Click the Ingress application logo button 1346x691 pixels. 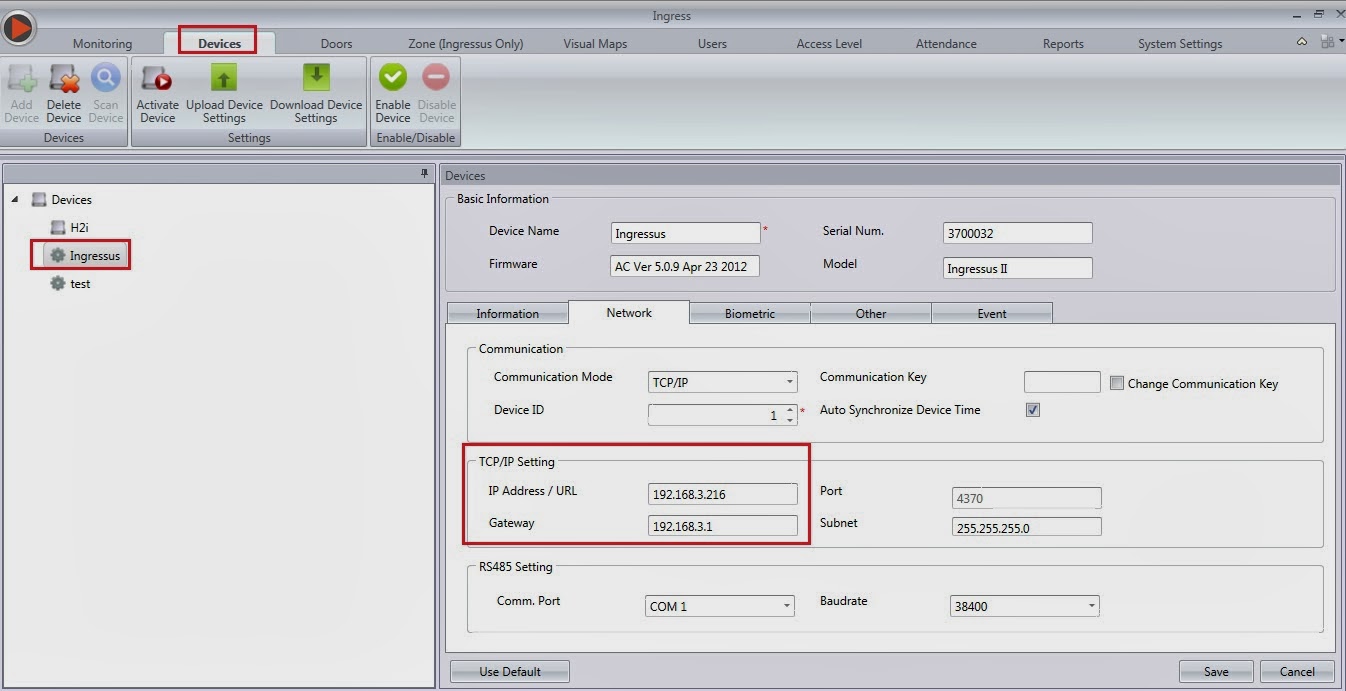click(x=18, y=28)
